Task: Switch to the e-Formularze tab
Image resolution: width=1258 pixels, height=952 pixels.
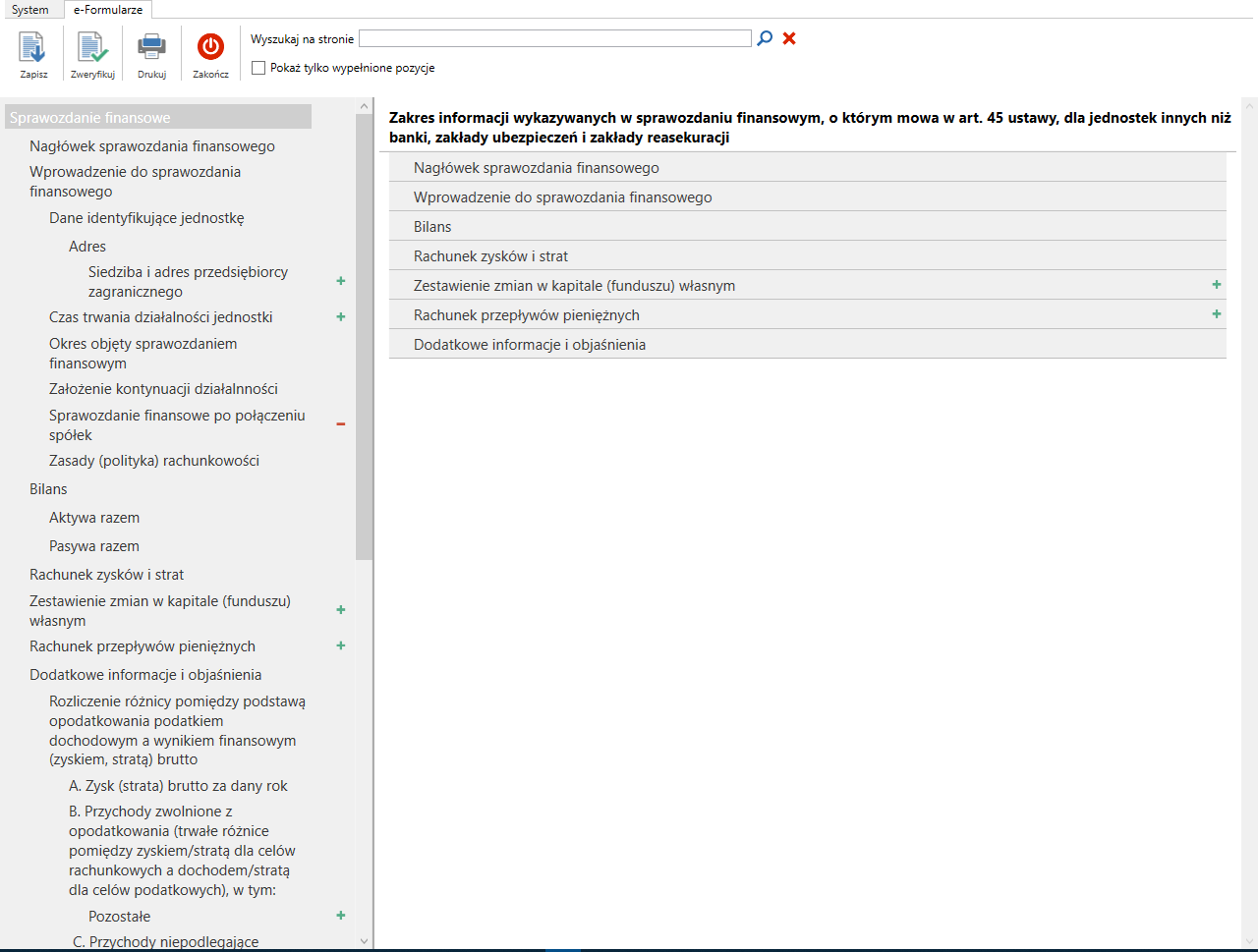Action: click(108, 9)
